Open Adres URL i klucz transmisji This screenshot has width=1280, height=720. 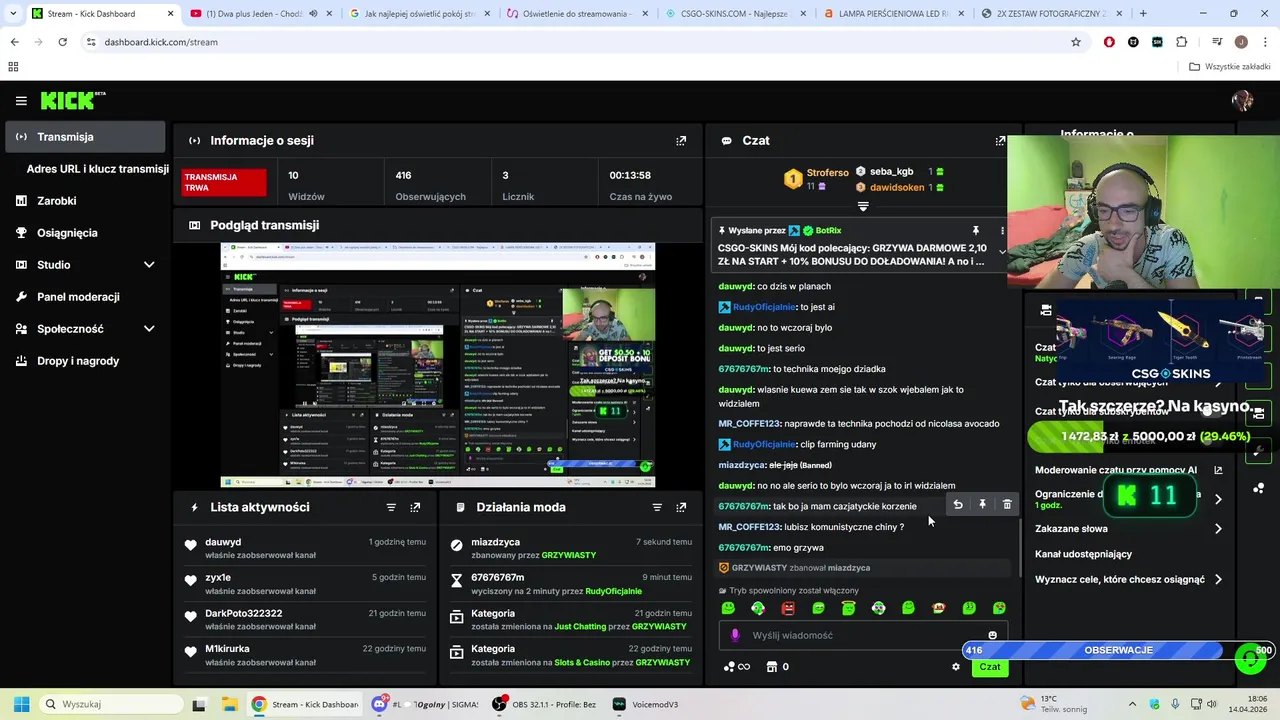click(x=97, y=169)
